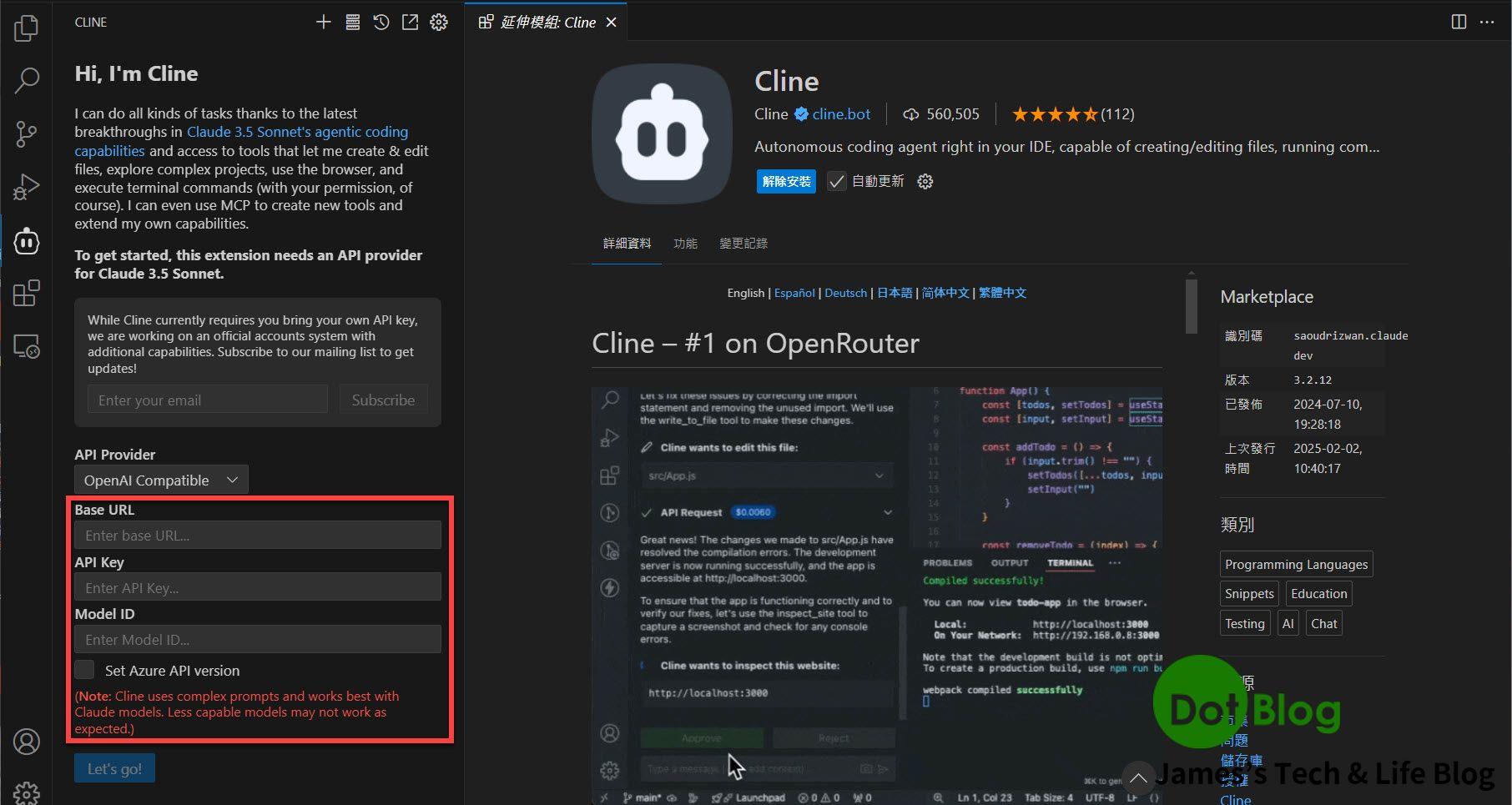This screenshot has height=805, width=1512.
Task: Open the Remote Explorer view
Action: [x=26, y=346]
